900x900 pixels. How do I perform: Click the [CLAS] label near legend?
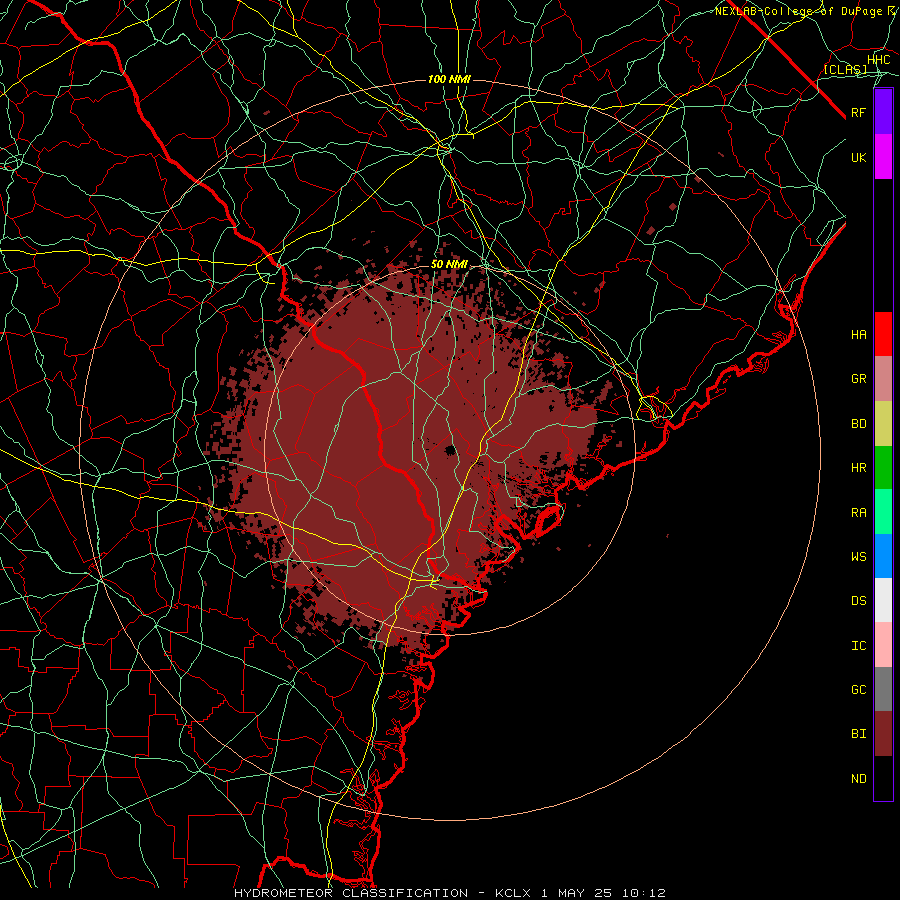[845, 69]
